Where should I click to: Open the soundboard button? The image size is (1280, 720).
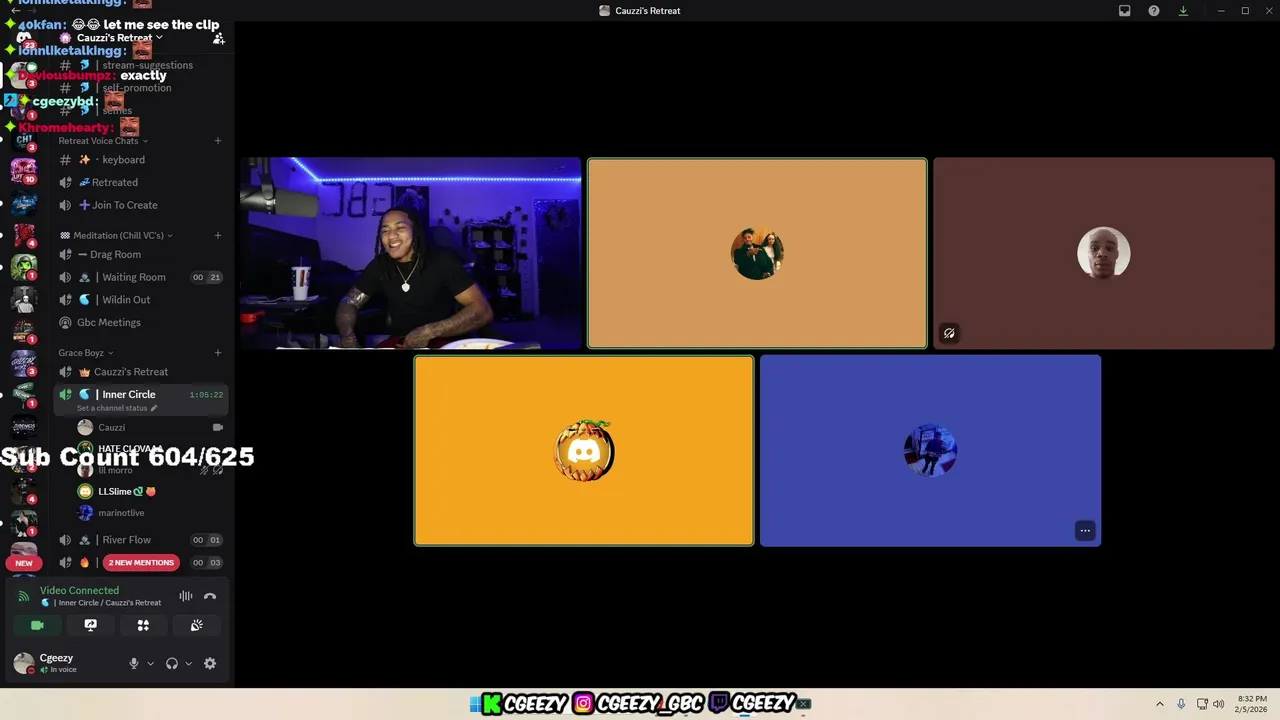[197, 626]
